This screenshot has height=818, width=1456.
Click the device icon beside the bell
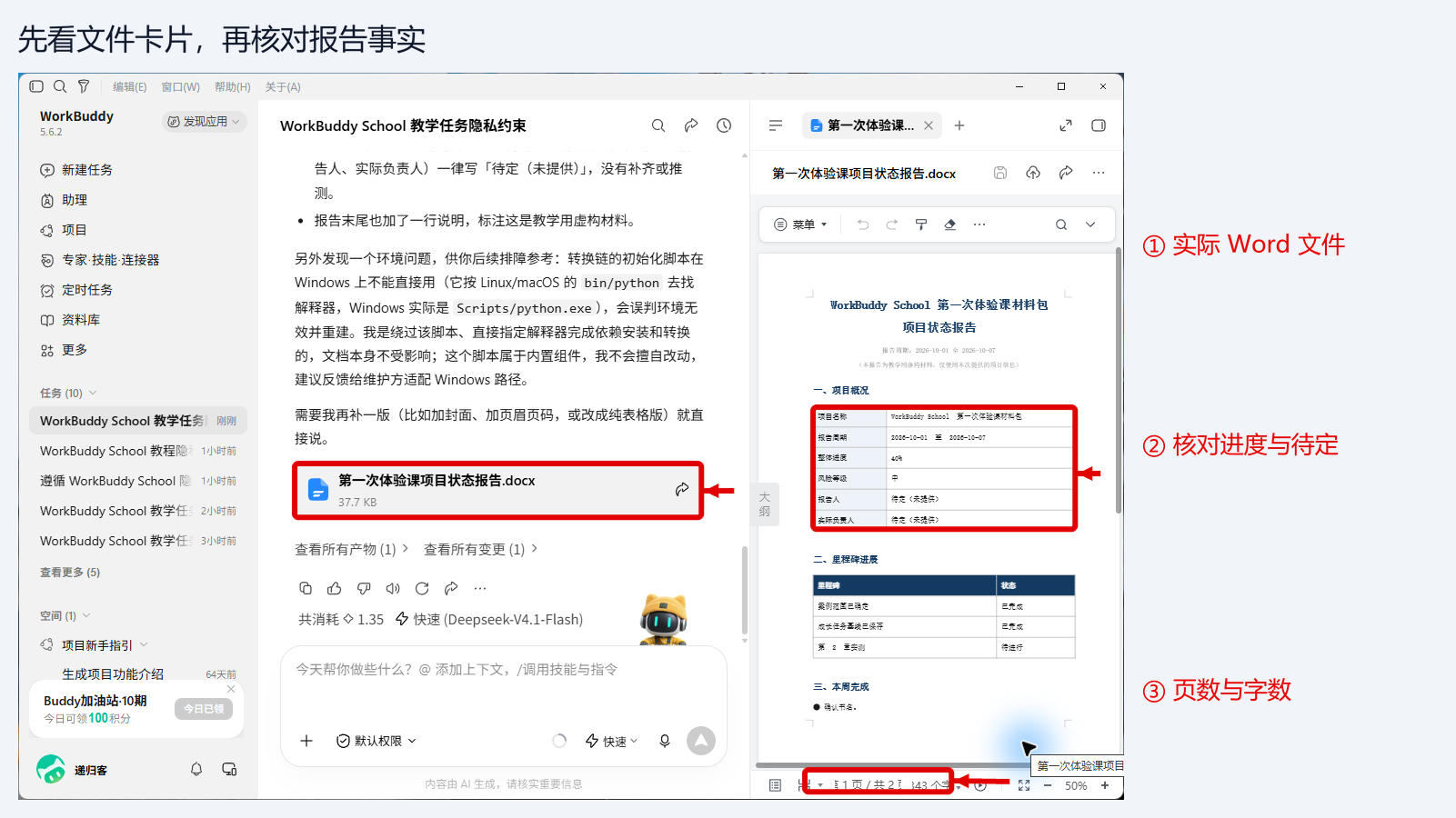click(229, 769)
